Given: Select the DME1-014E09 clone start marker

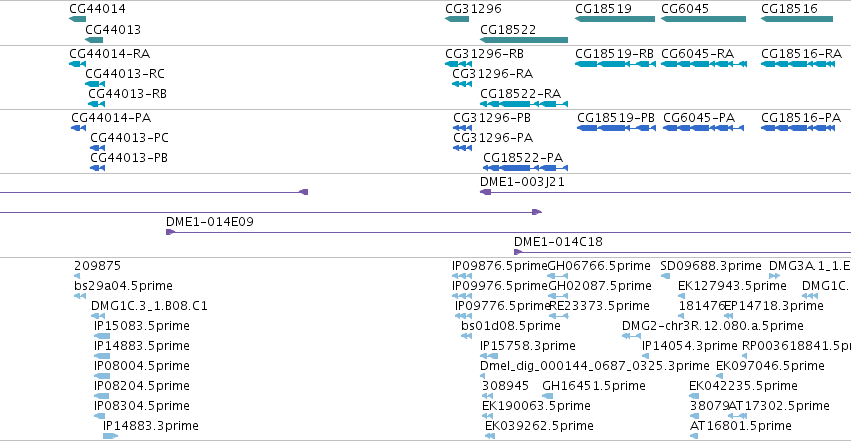Looking at the screenshot, I should 170,232.
